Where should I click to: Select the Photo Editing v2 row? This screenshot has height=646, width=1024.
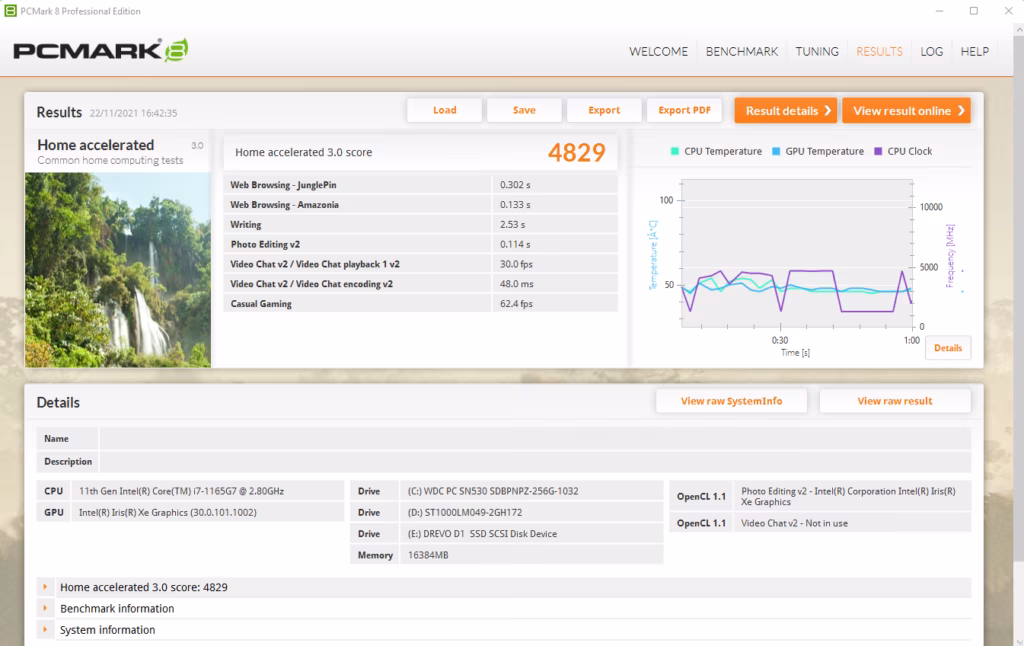click(421, 244)
